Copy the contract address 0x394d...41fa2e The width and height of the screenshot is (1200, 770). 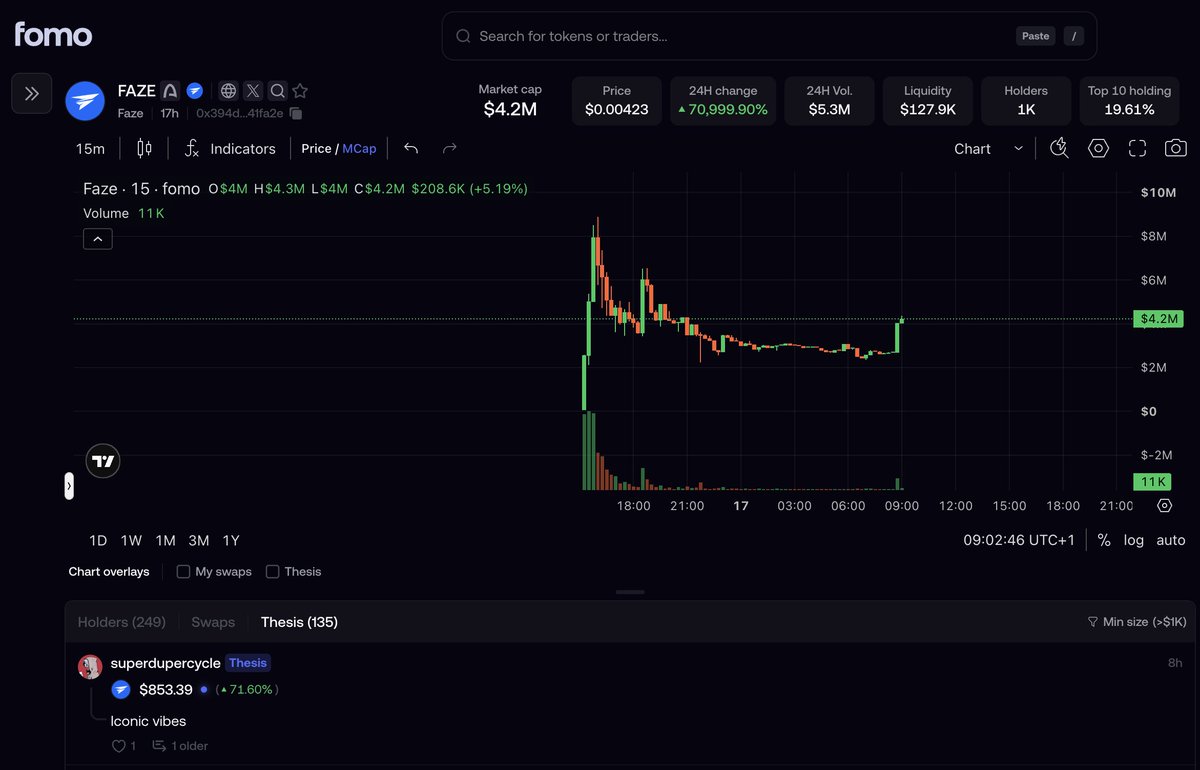[x=296, y=114]
